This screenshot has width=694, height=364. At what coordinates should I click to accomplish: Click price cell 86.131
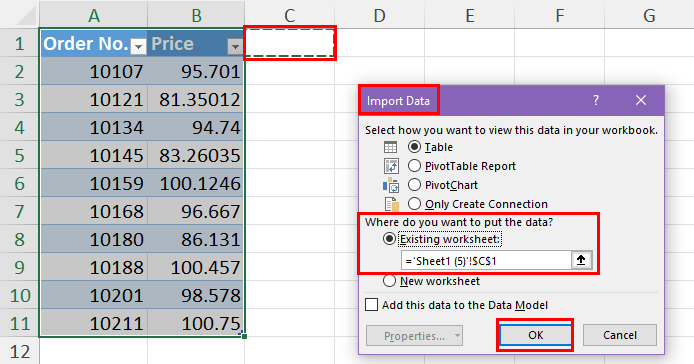coord(196,240)
